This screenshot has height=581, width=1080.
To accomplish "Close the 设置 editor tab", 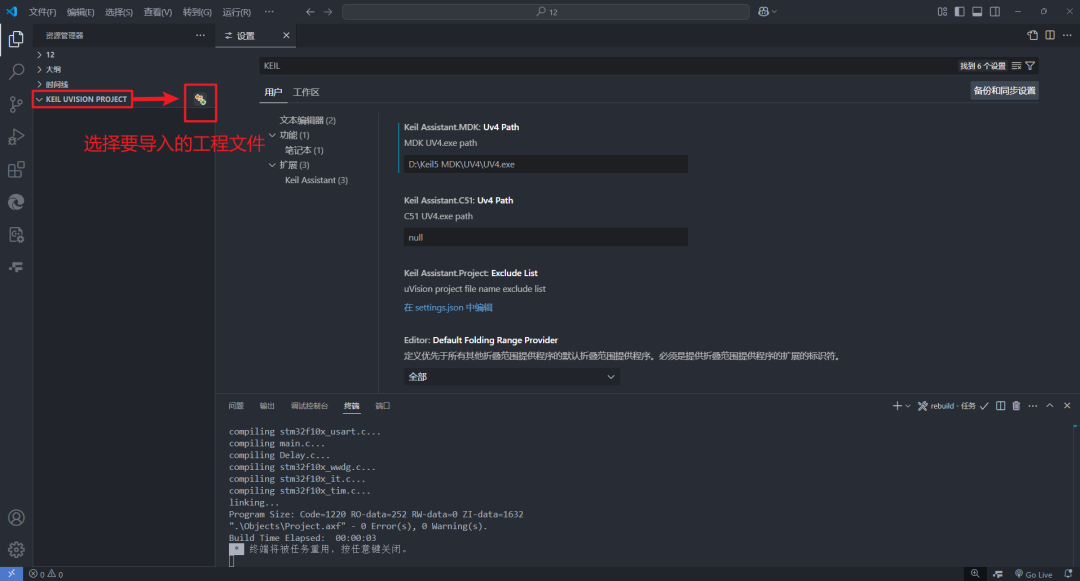I will pyautogui.click(x=286, y=35).
